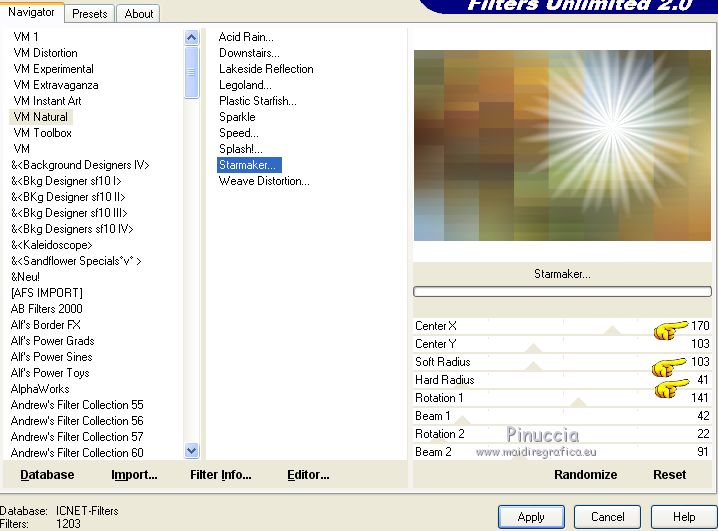This screenshot has height=531, width=718.
Task: Select the plain VM category
Action: coord(22,149)
